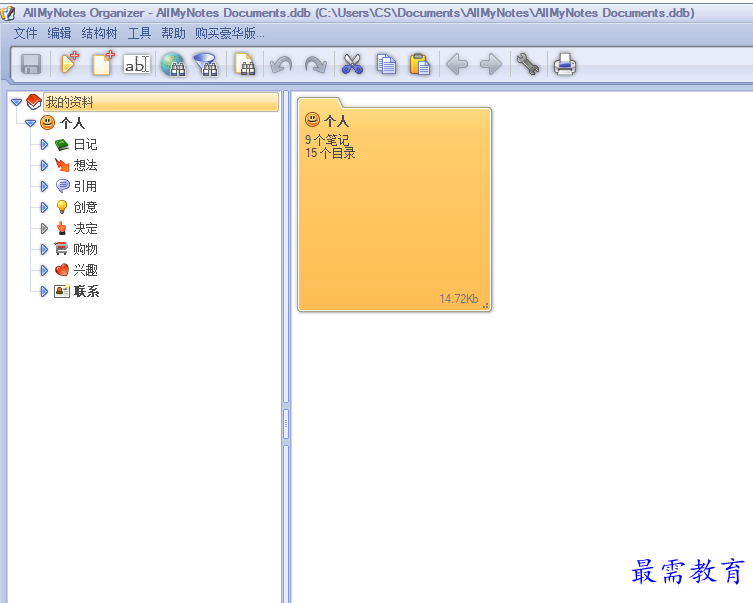Open the filter funnel search icon
This screenshot has height=603, width=753.
[x=206, y=64]
